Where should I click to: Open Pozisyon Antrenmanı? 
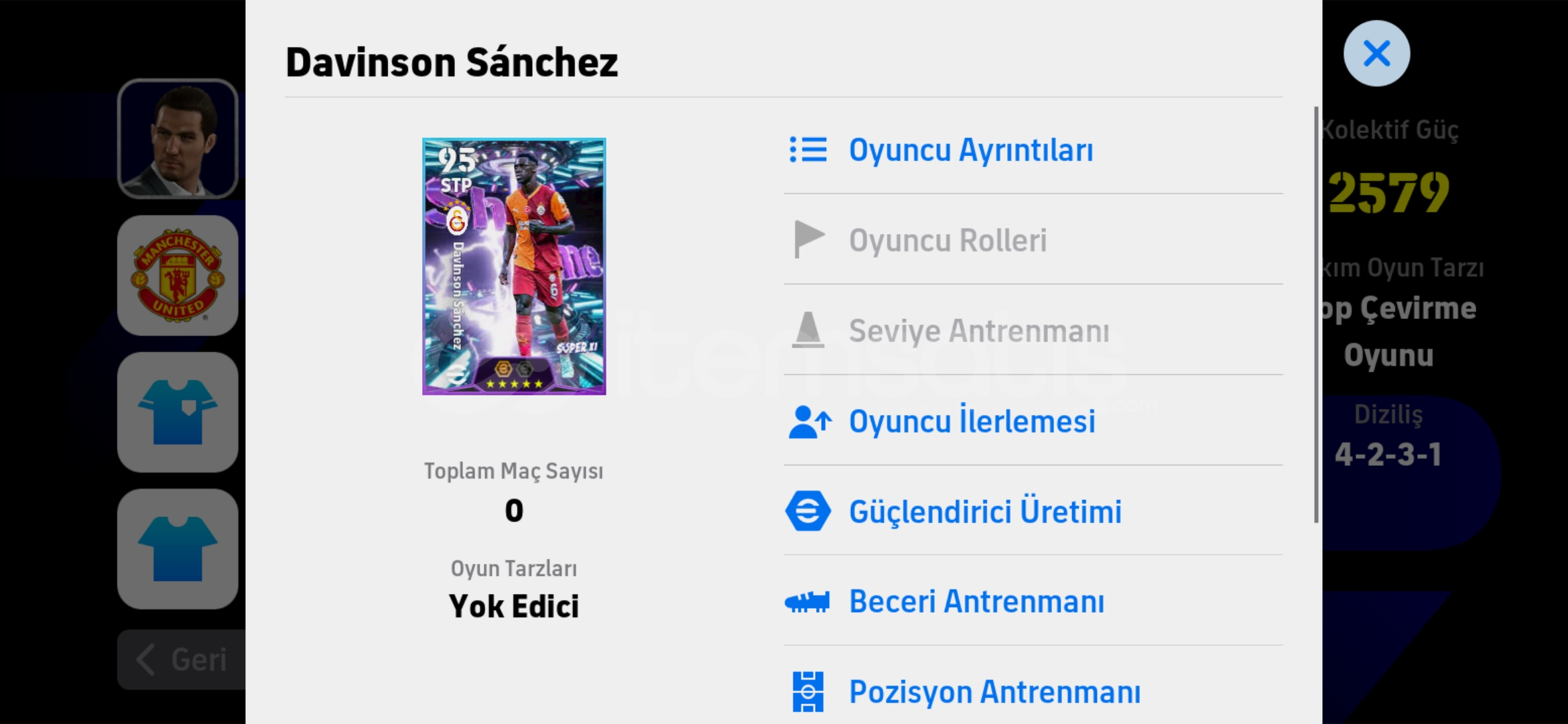tap(994, 692)
